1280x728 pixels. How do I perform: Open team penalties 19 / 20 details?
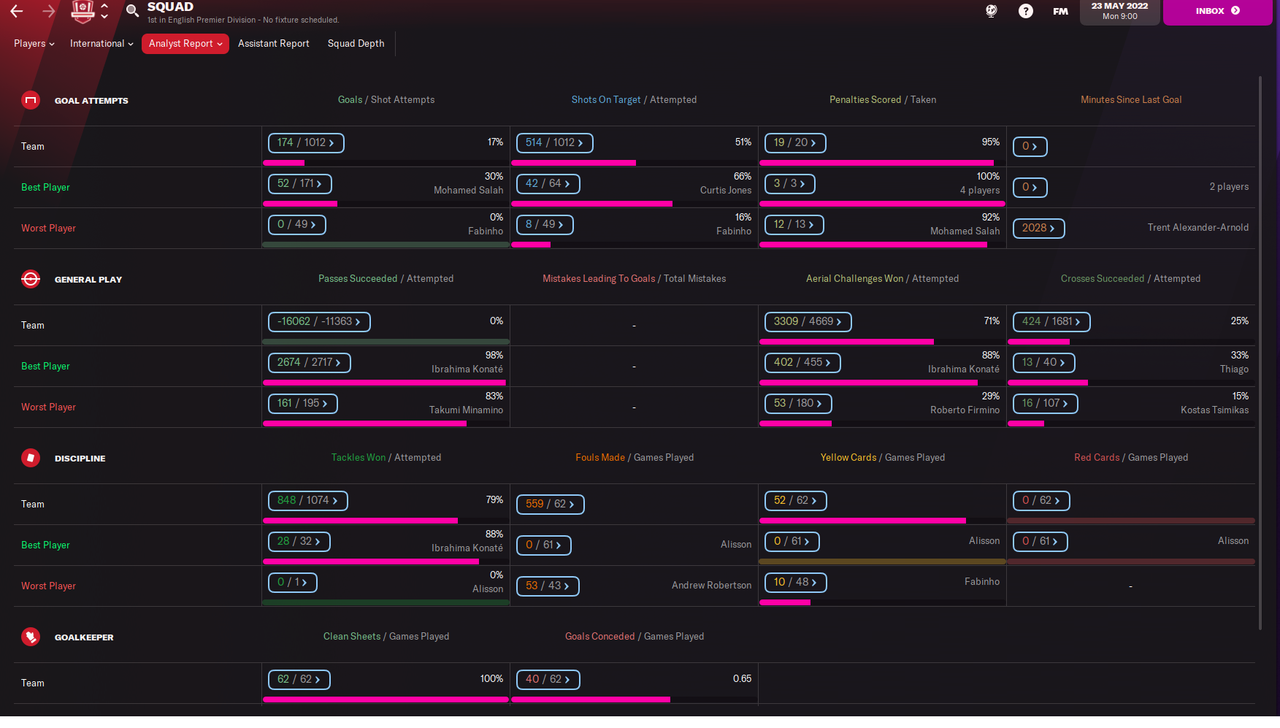795,143
